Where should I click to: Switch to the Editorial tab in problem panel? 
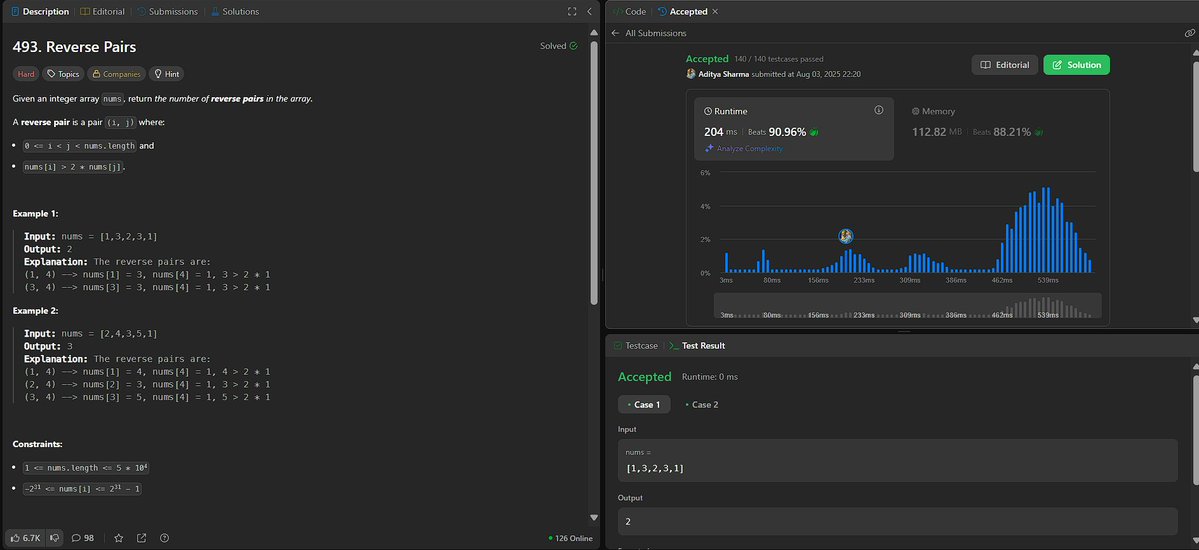[102, 11]
